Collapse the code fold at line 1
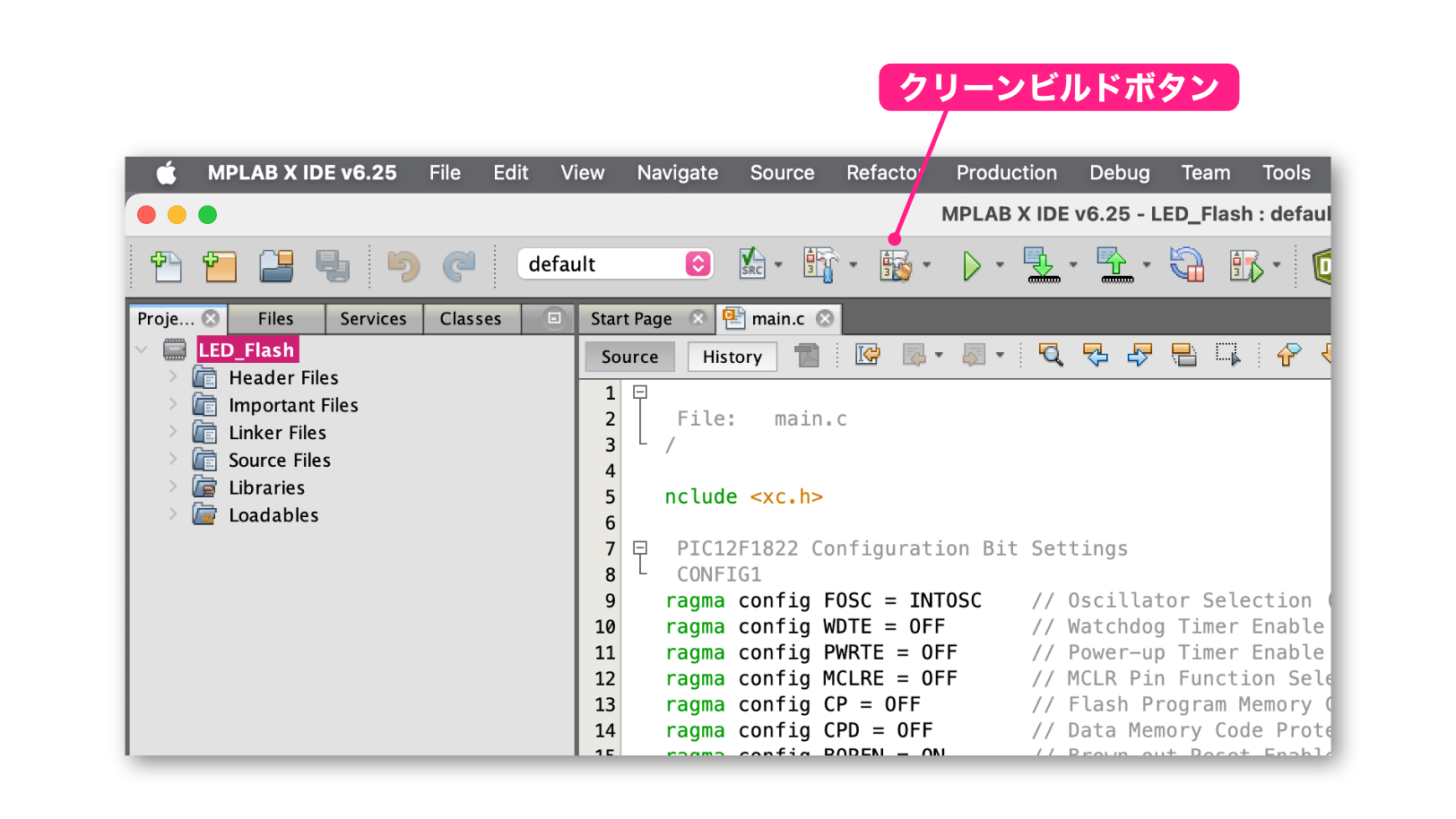This screenshot has width=1456, height=819. (x=640, y=392)
